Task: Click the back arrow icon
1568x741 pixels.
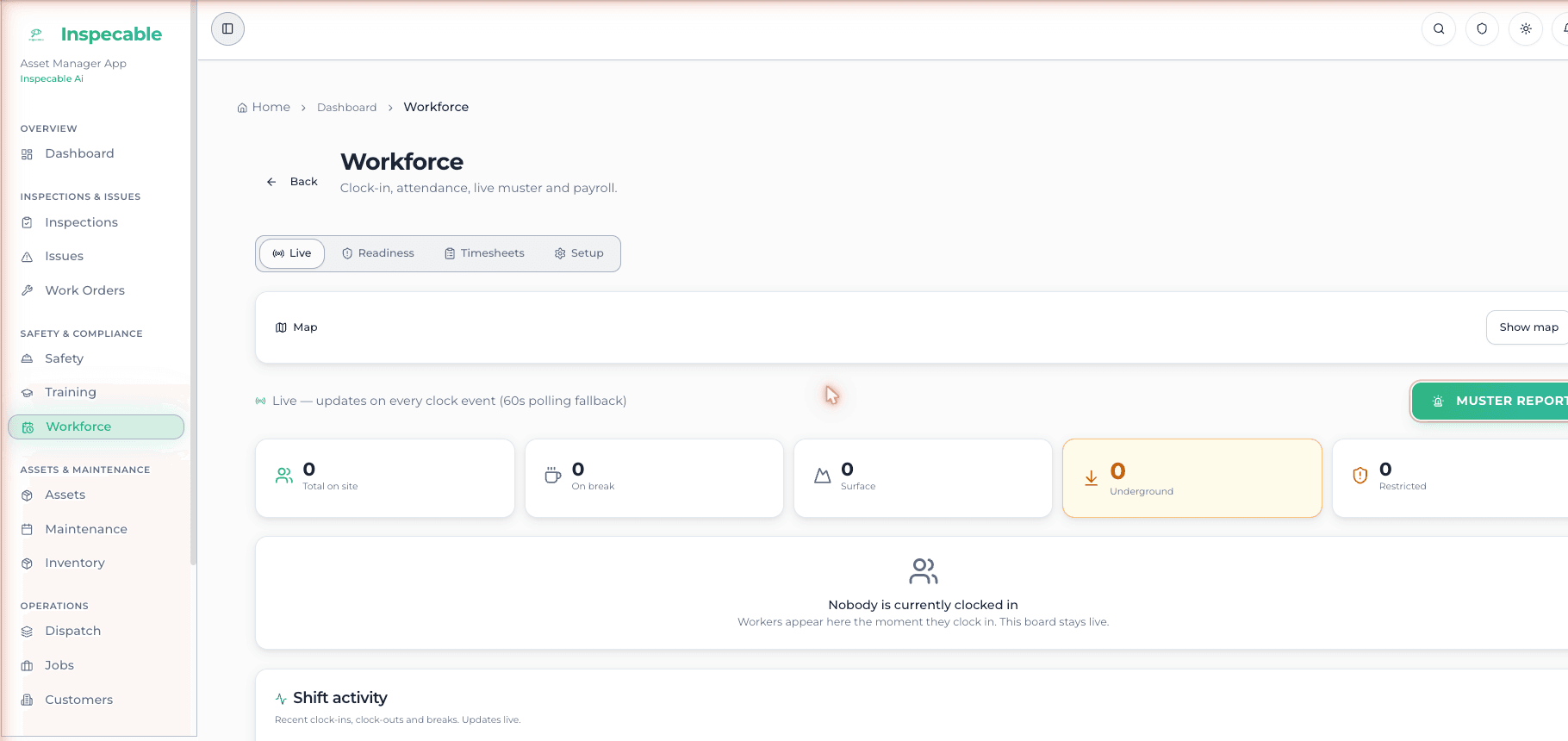Action: (x=271, y=182)
